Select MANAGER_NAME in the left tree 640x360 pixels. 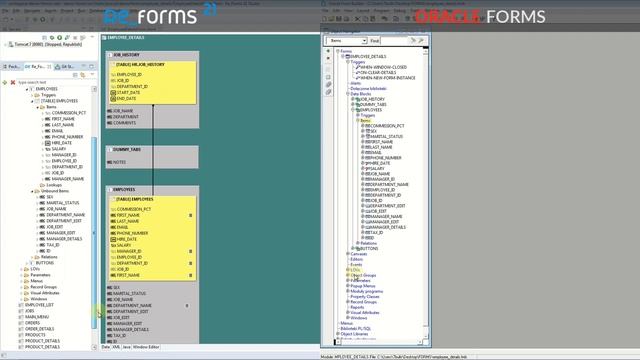[67, 179]
